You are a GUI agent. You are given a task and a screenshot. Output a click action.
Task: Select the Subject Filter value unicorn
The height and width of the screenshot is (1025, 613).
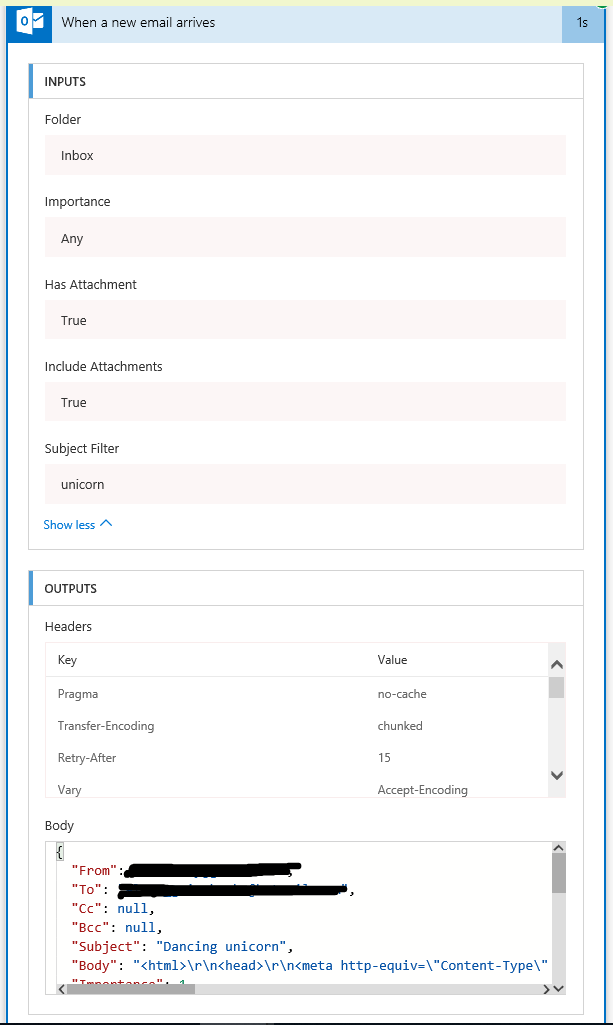[305, 485]
